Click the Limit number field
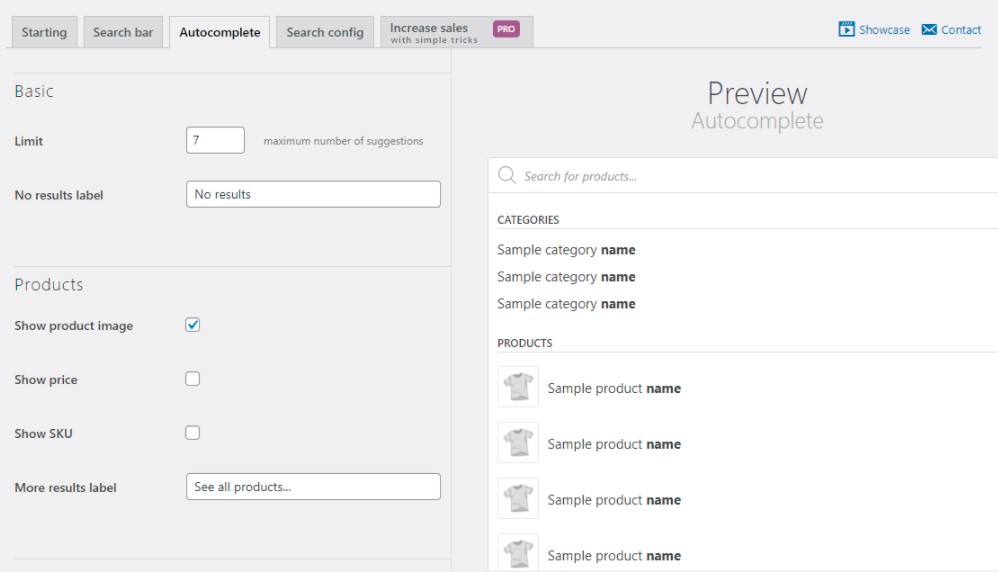This screenshot has width=998, height=572. point(215,141)
